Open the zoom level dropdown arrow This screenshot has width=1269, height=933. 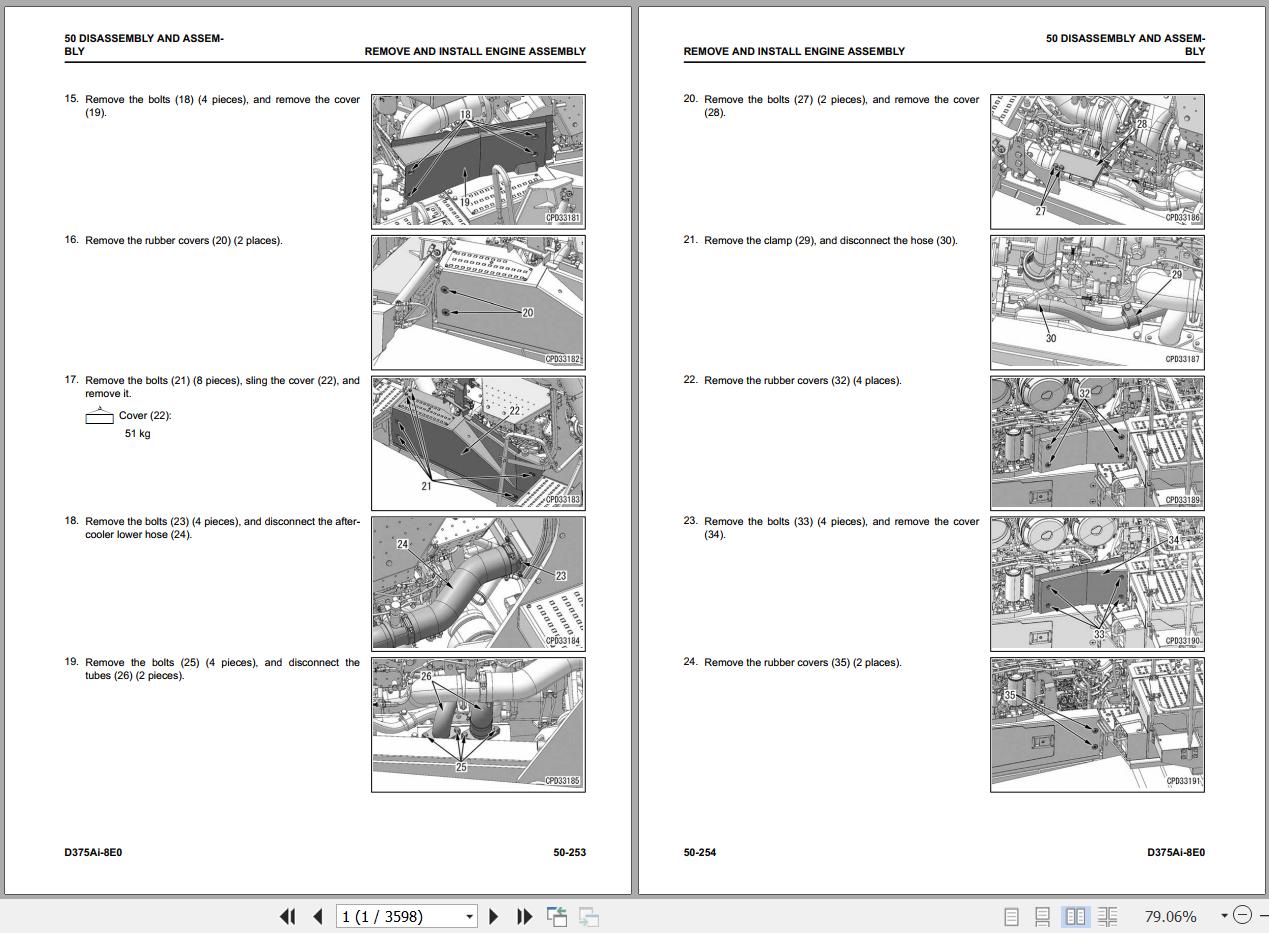(1223, 915)
